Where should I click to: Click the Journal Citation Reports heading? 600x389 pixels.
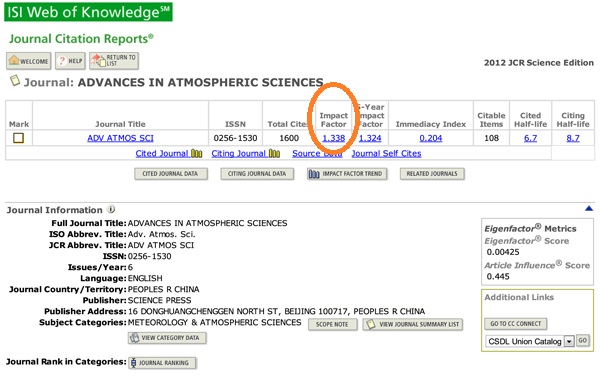[x=81, y=39]
